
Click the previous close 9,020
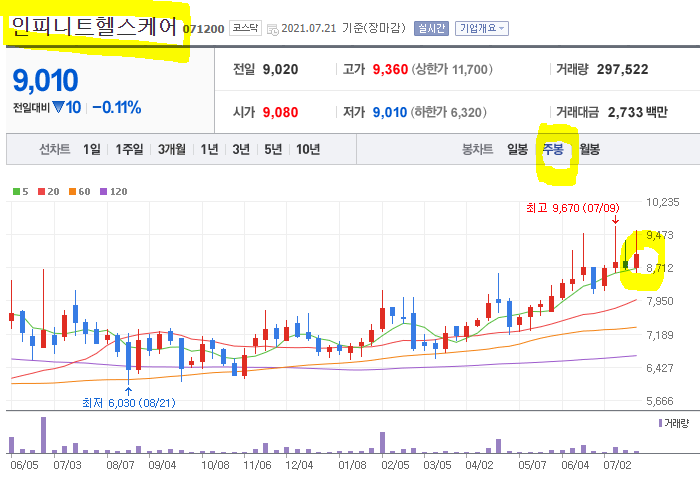tap(280, 69)
